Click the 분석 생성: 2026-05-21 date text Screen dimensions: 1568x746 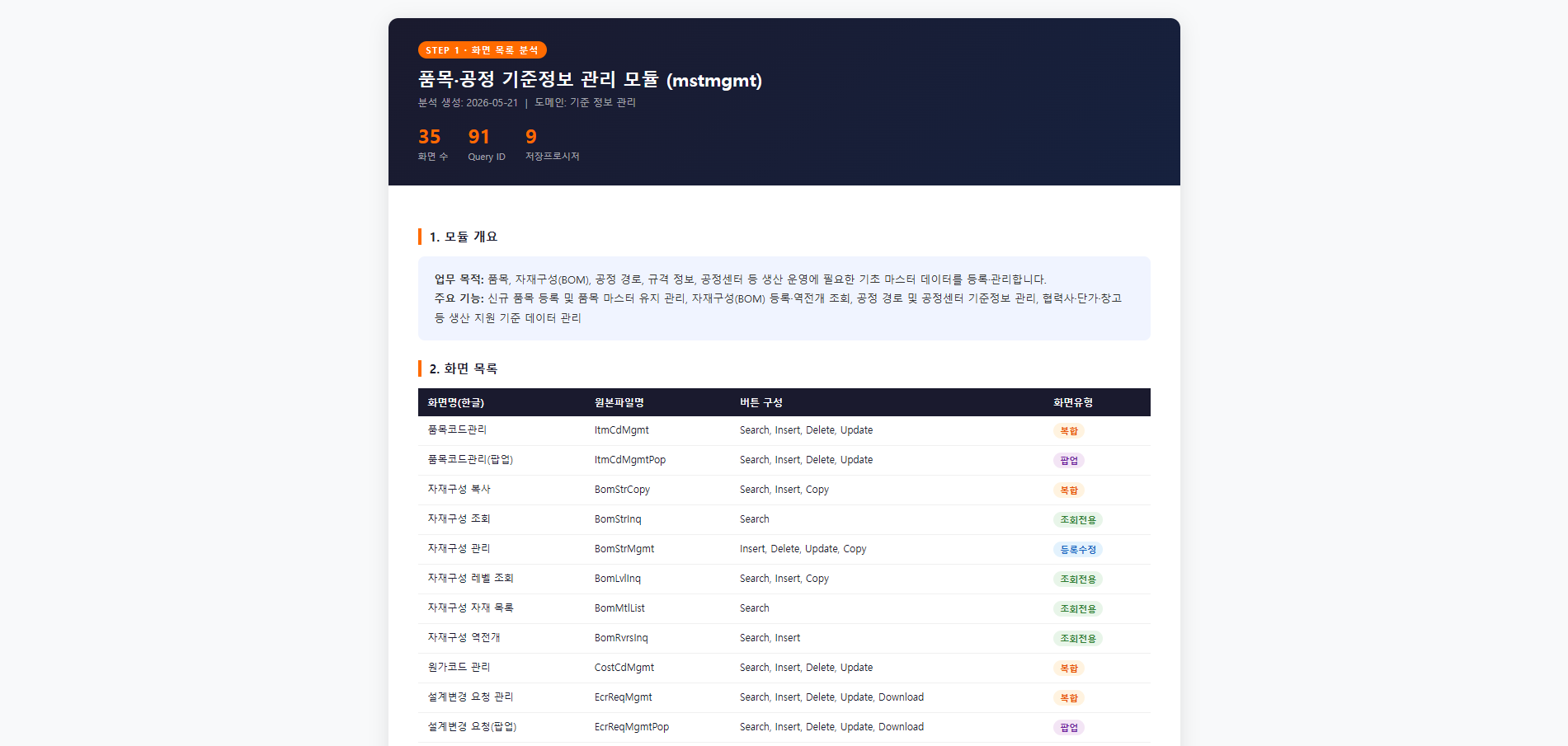coord(468,103)
